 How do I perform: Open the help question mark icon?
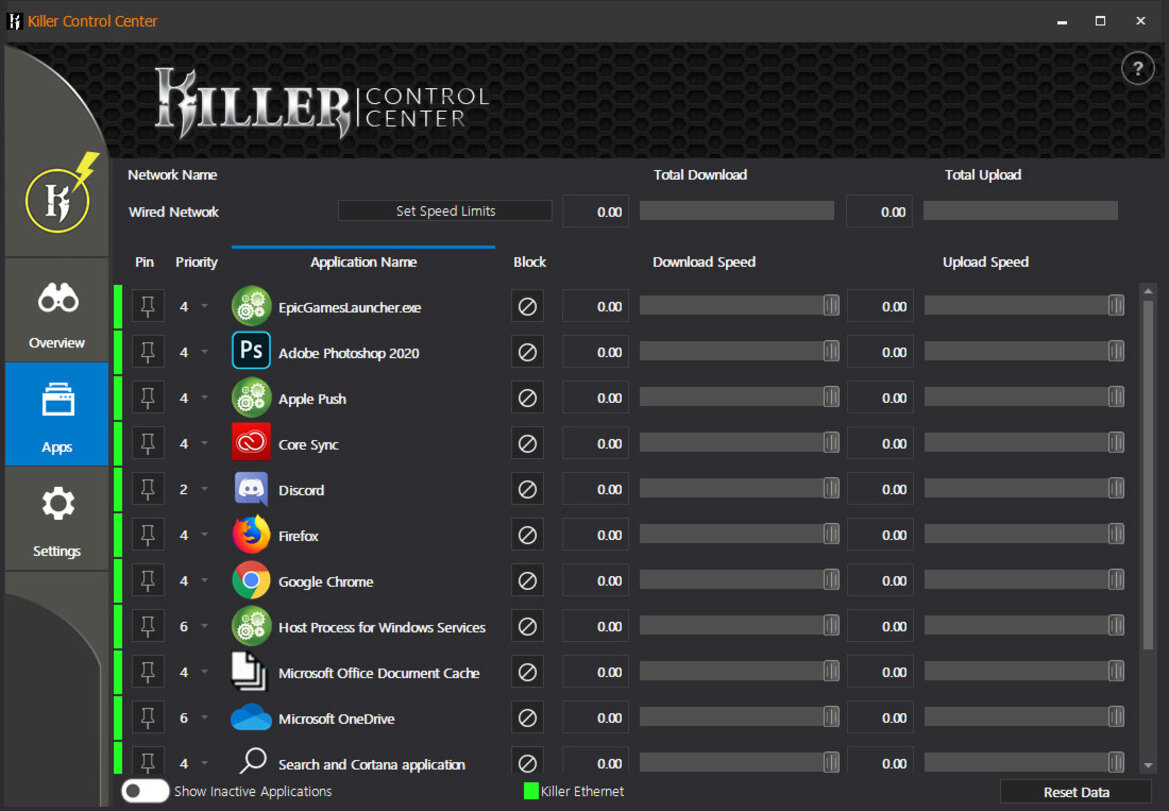click(1138, 69)
